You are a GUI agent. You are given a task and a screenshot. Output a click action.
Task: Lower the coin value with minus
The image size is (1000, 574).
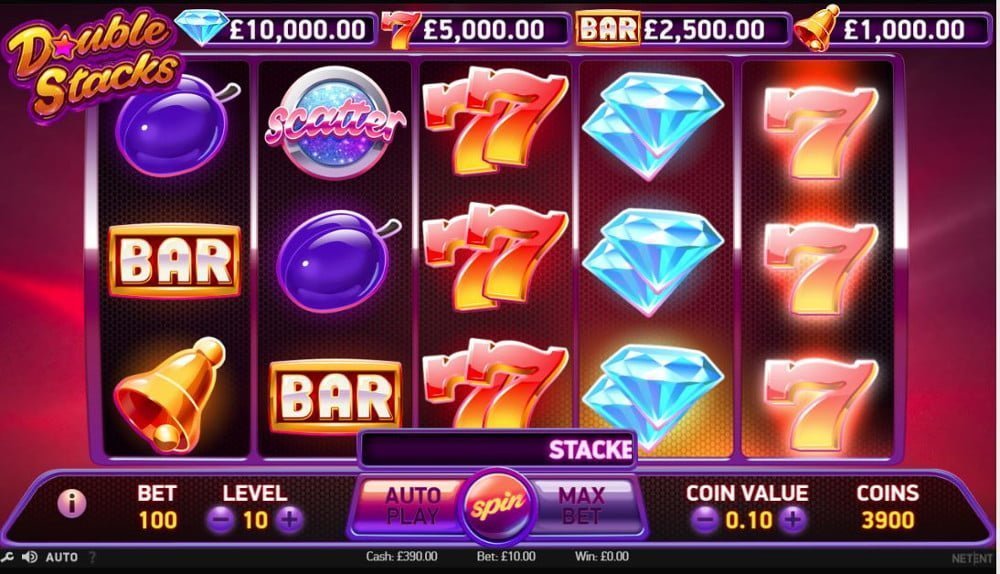point(705,520)
